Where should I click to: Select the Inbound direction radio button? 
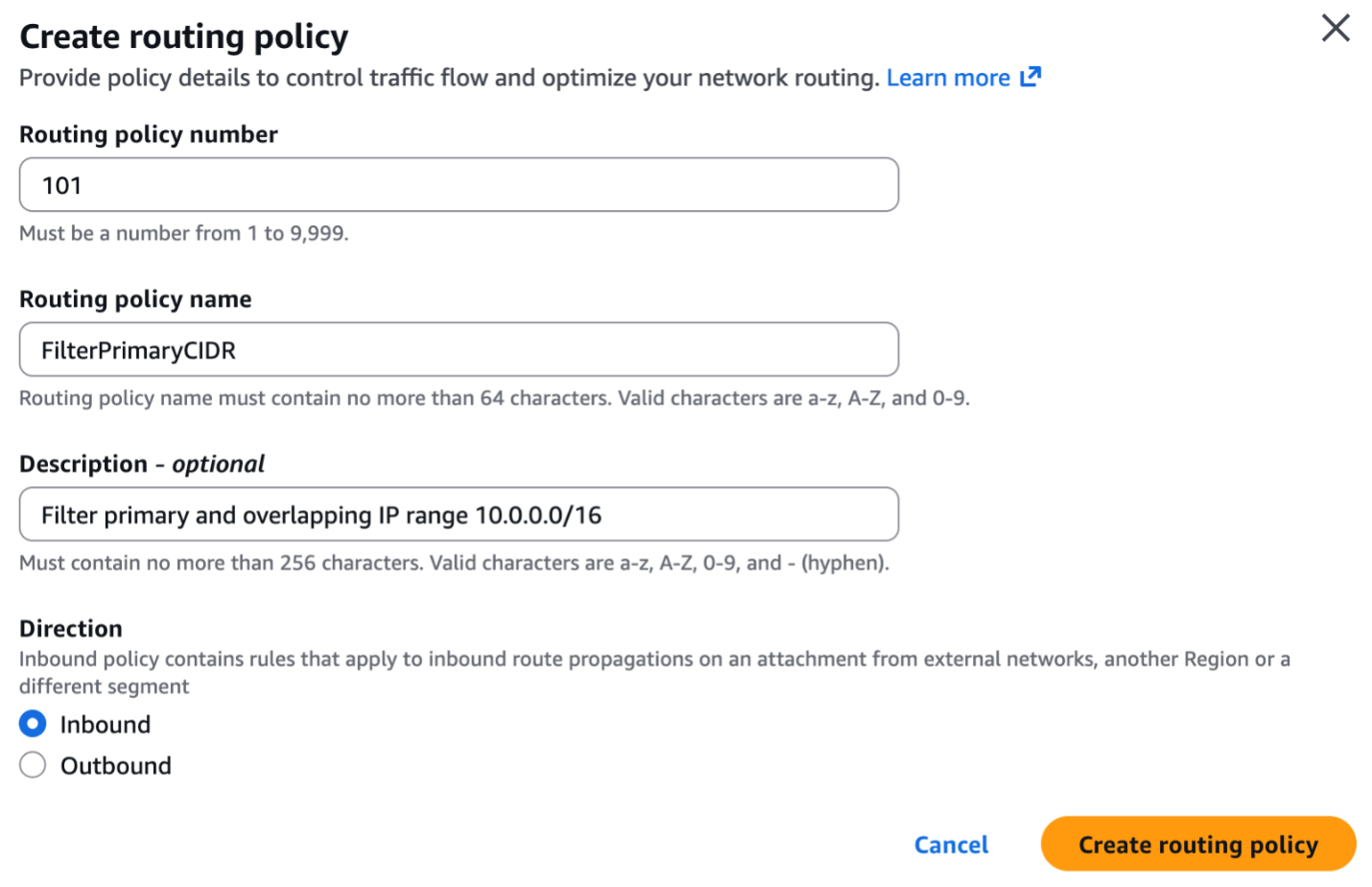click(x=32, y=724)
